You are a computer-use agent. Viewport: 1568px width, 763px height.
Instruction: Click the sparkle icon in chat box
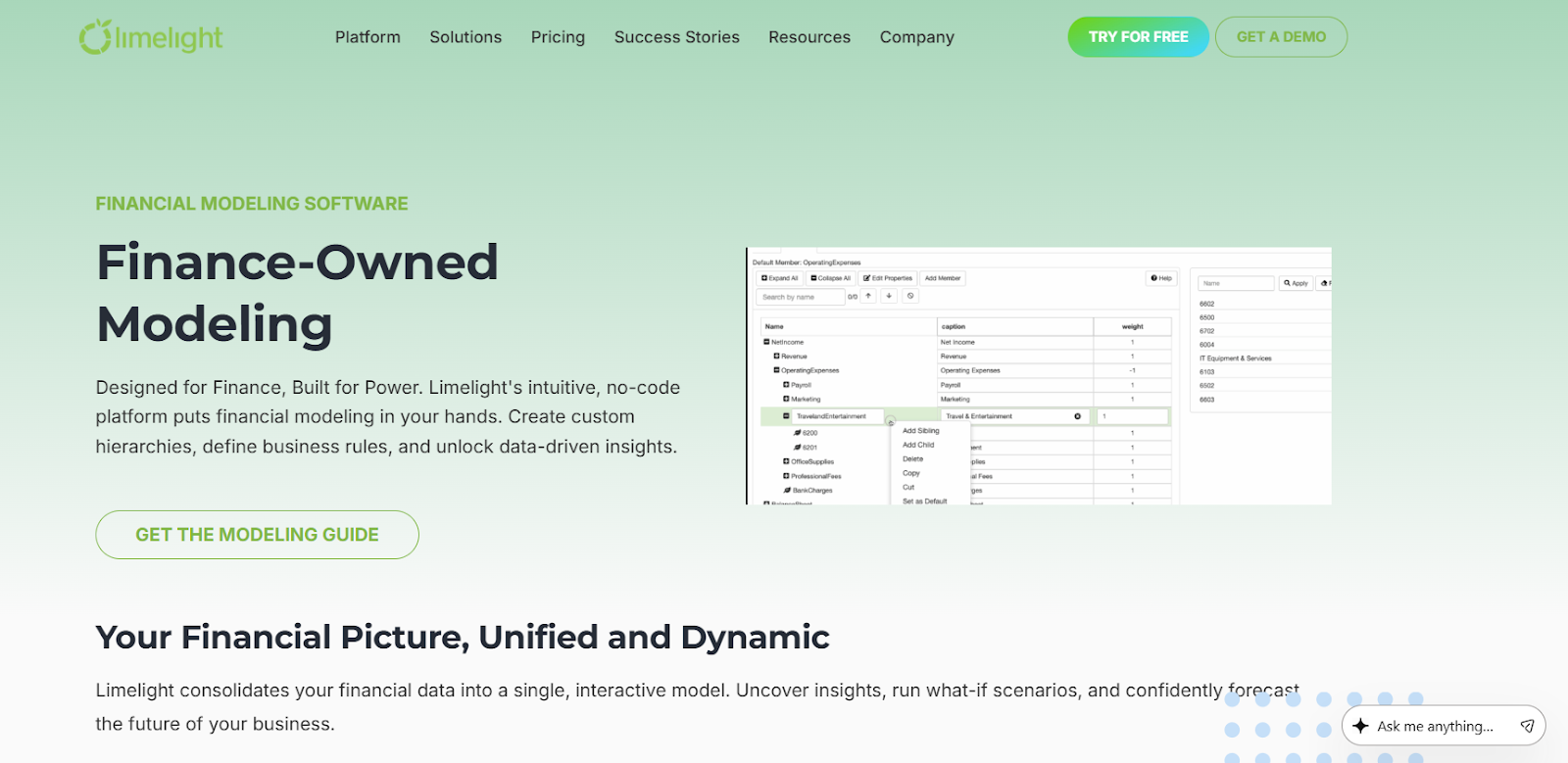point(1360,726)
